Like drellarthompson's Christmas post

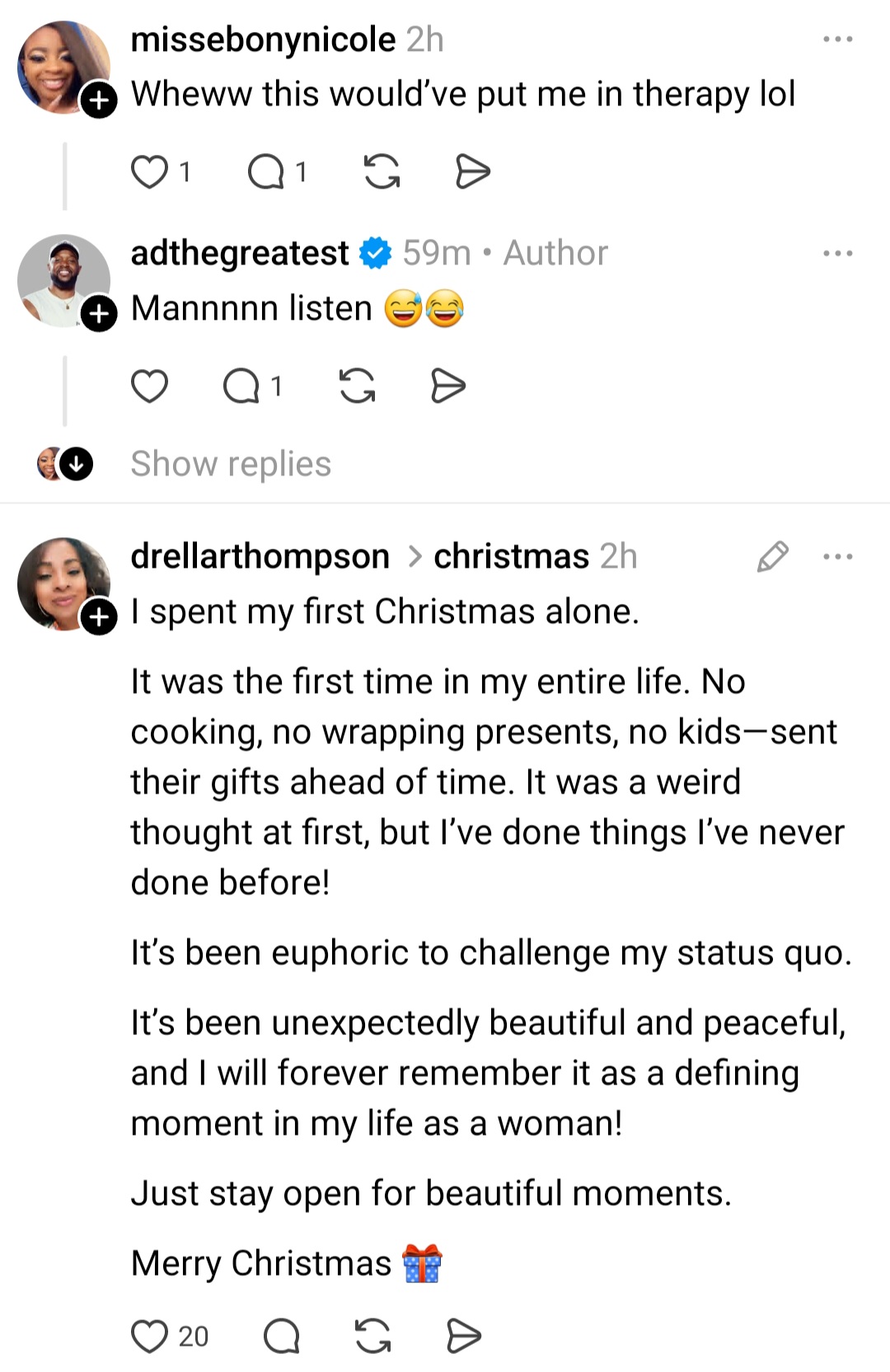tap(150, 1337)
